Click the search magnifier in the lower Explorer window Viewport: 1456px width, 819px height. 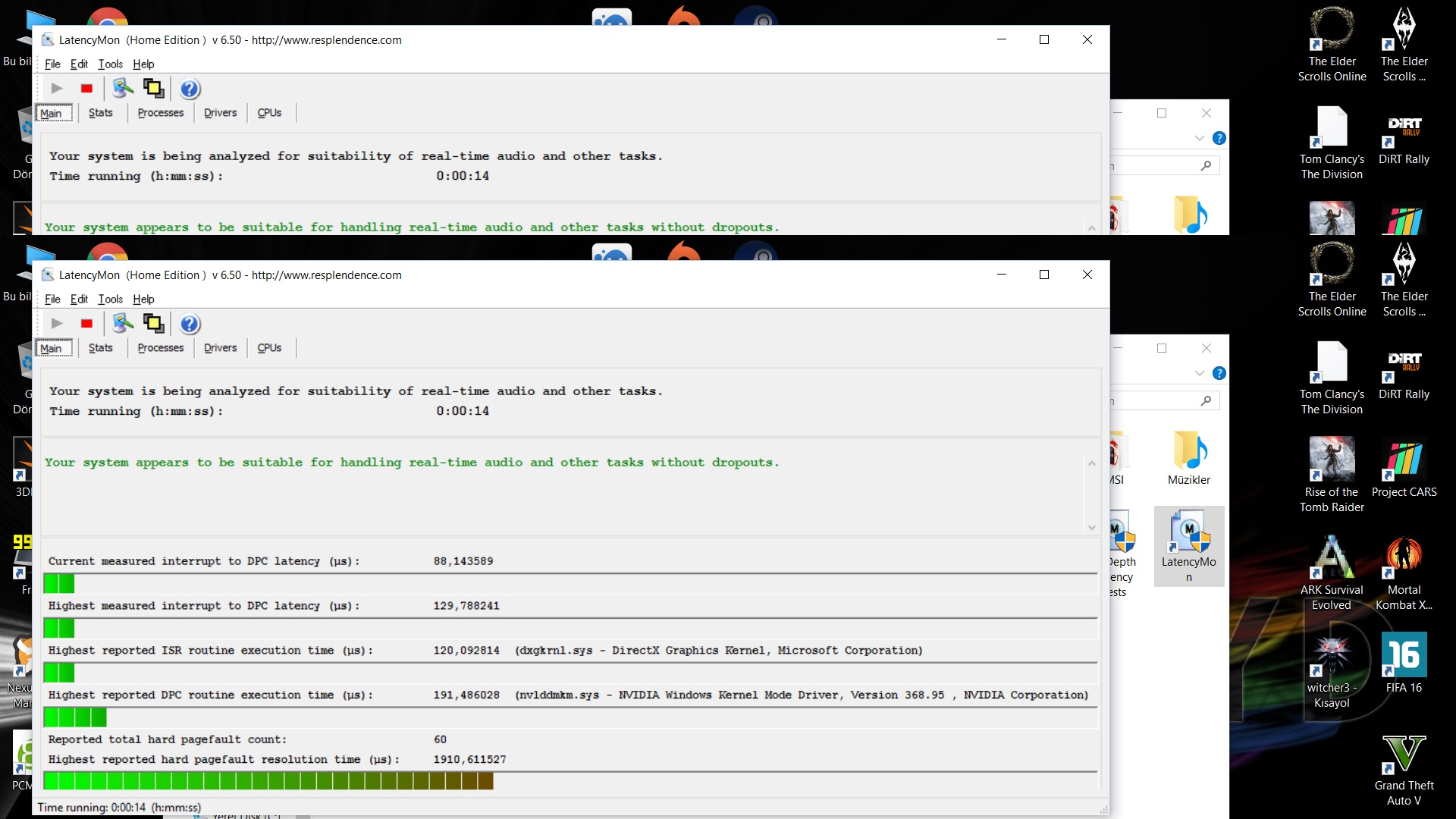[1206, 400]
